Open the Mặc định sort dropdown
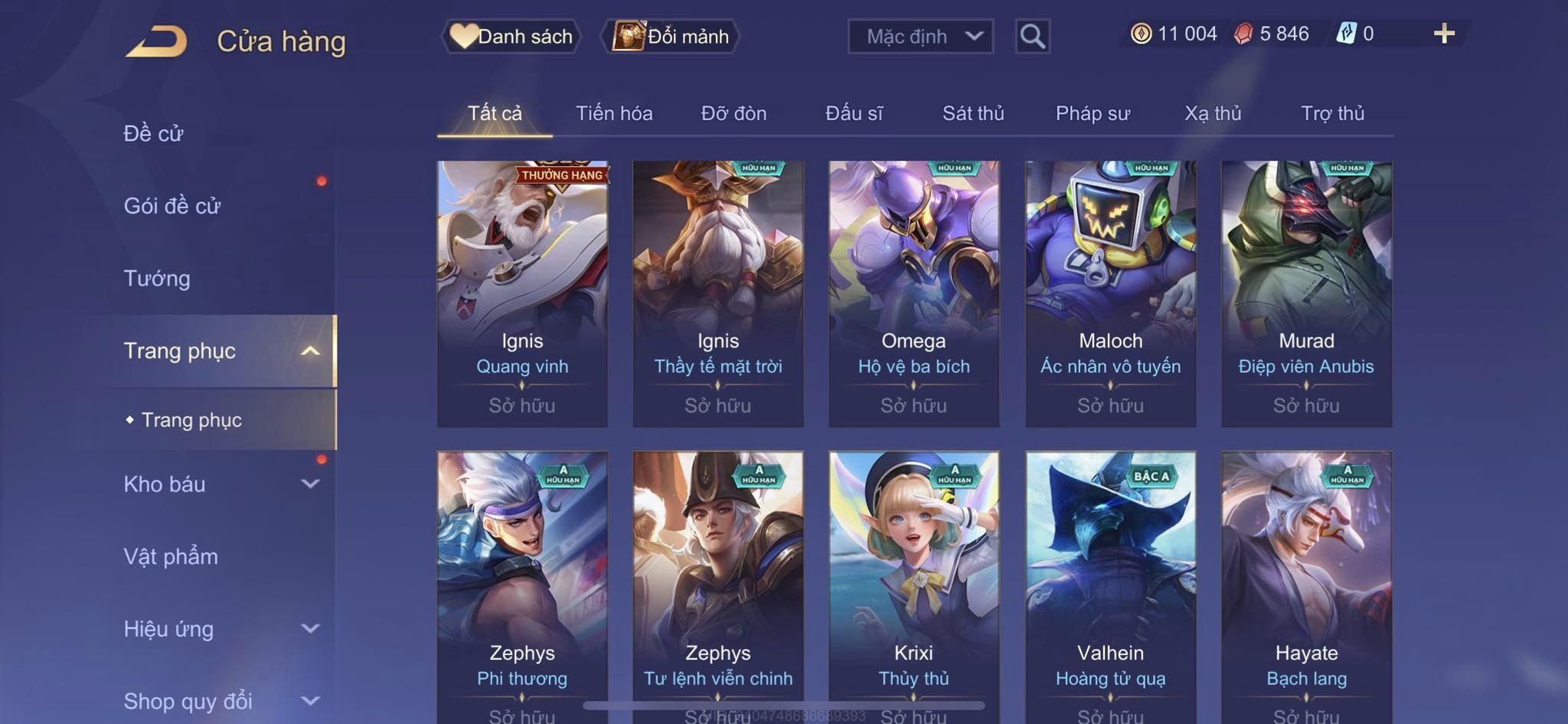The height and width of the screenshot is (724, 1568). pos(920,36)
